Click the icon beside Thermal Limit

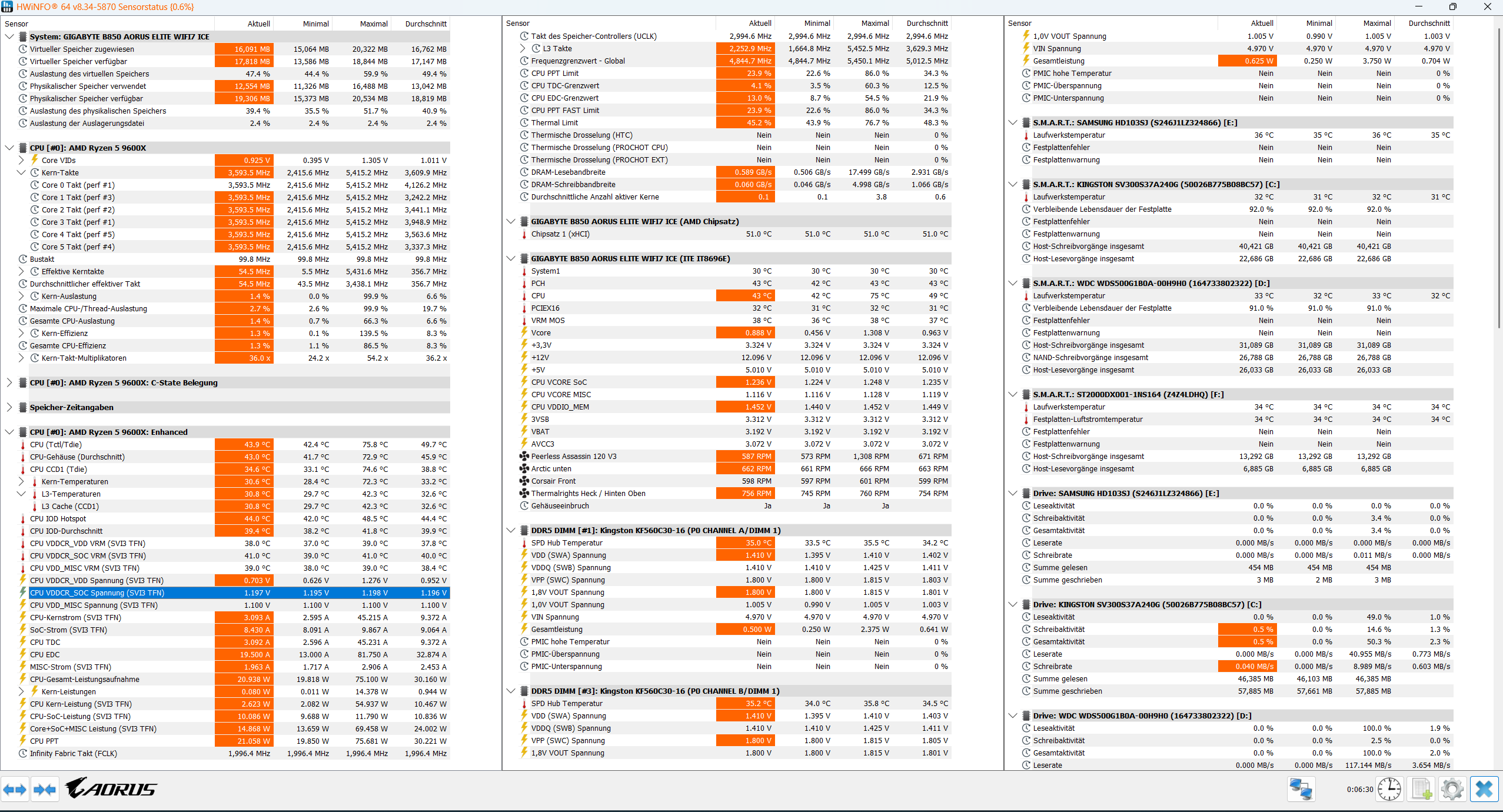click(524, 123)
